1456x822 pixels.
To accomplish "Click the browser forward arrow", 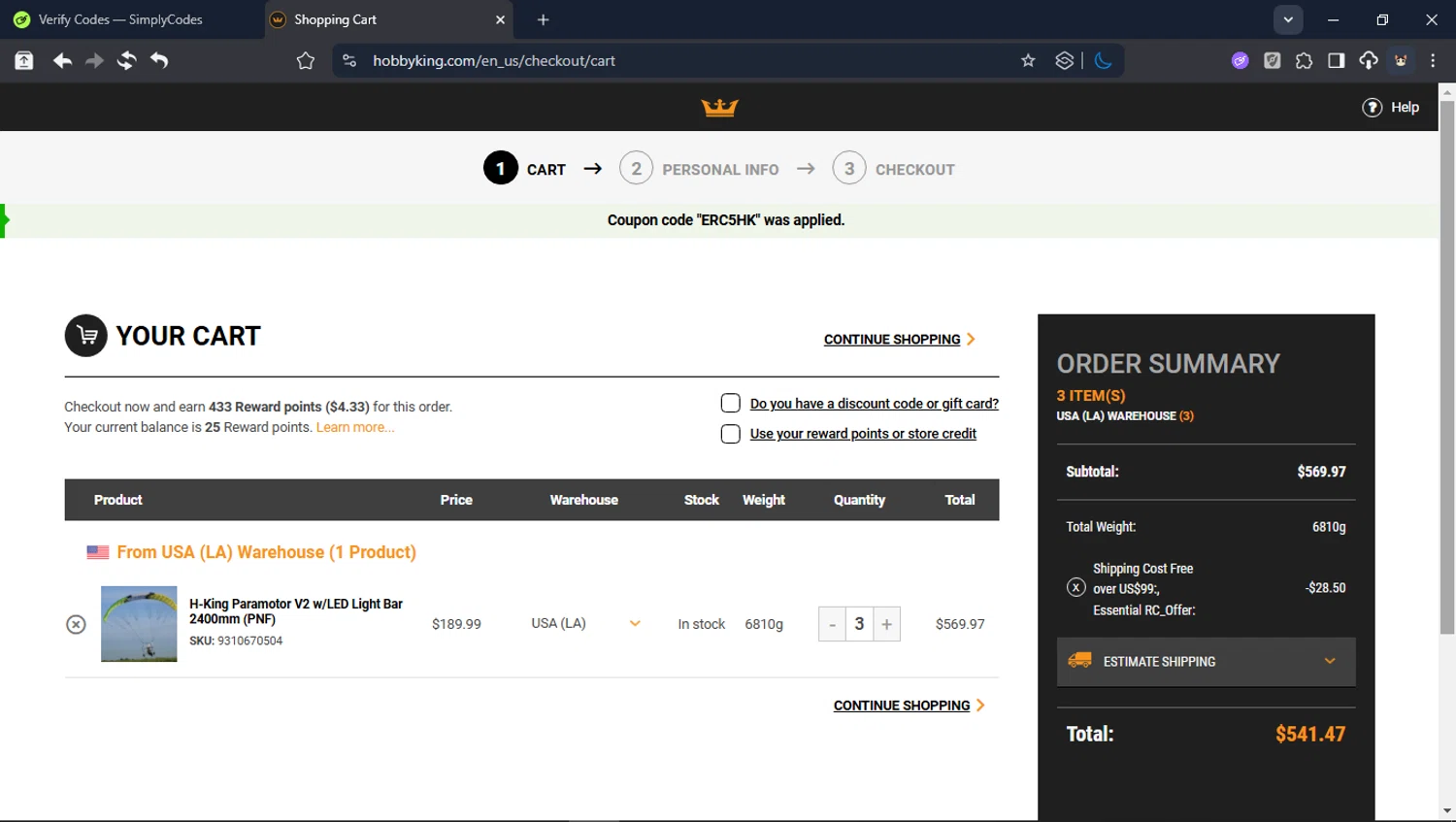I will click(x=94, y=60).
